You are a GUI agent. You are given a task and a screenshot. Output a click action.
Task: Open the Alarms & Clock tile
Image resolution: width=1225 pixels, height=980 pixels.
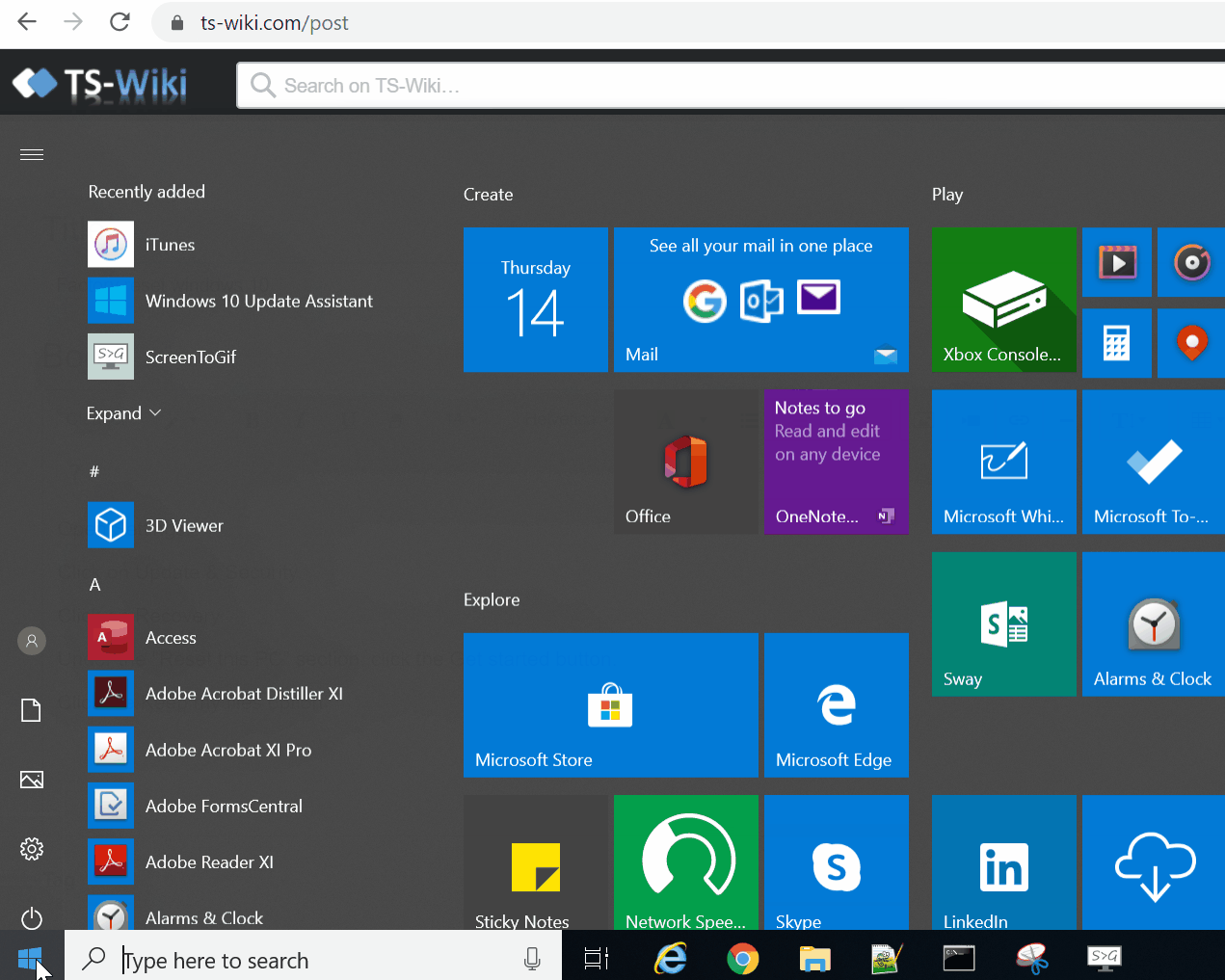(1154, 624)
